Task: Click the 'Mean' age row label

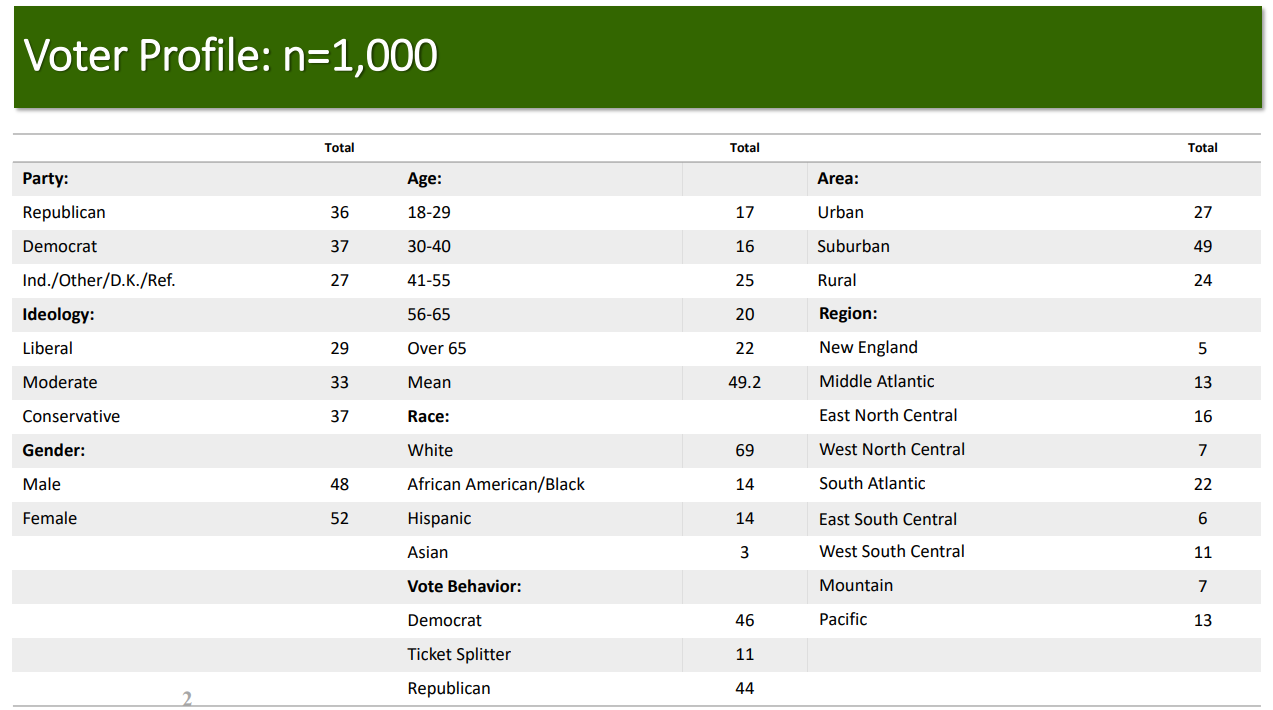Action: [x=429, y=383]
